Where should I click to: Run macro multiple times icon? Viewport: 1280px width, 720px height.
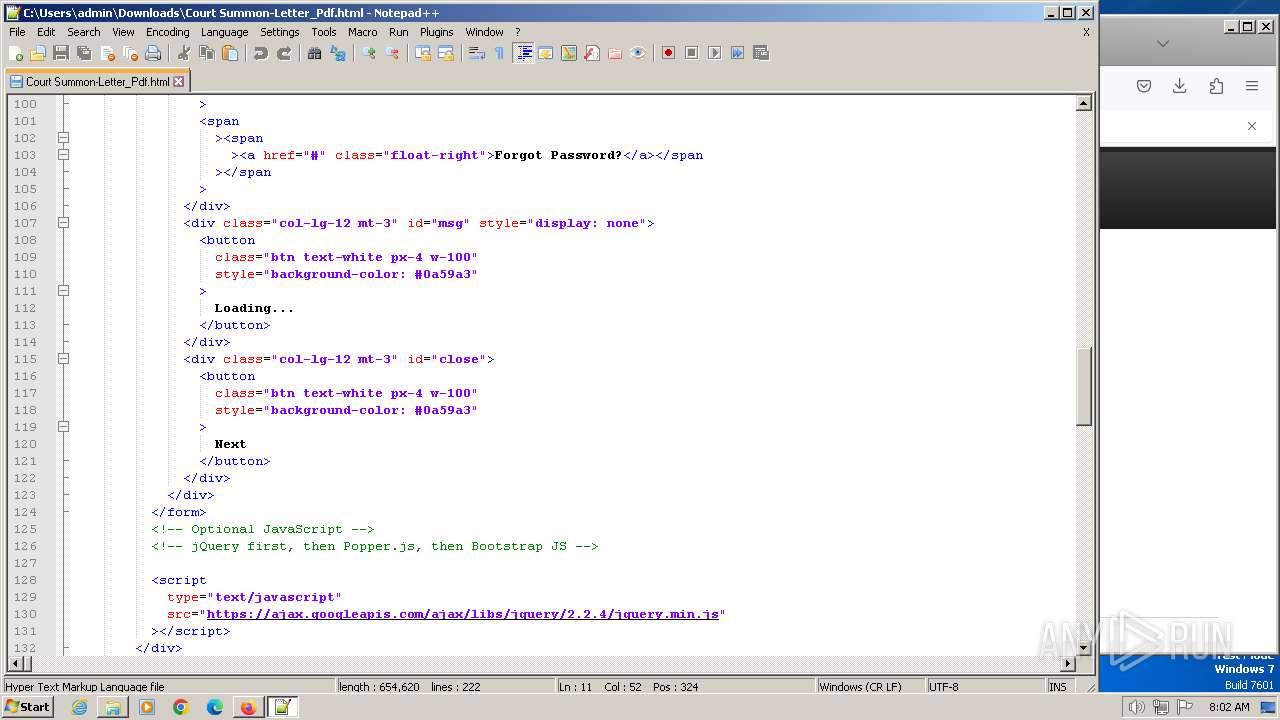coord(737,53)
